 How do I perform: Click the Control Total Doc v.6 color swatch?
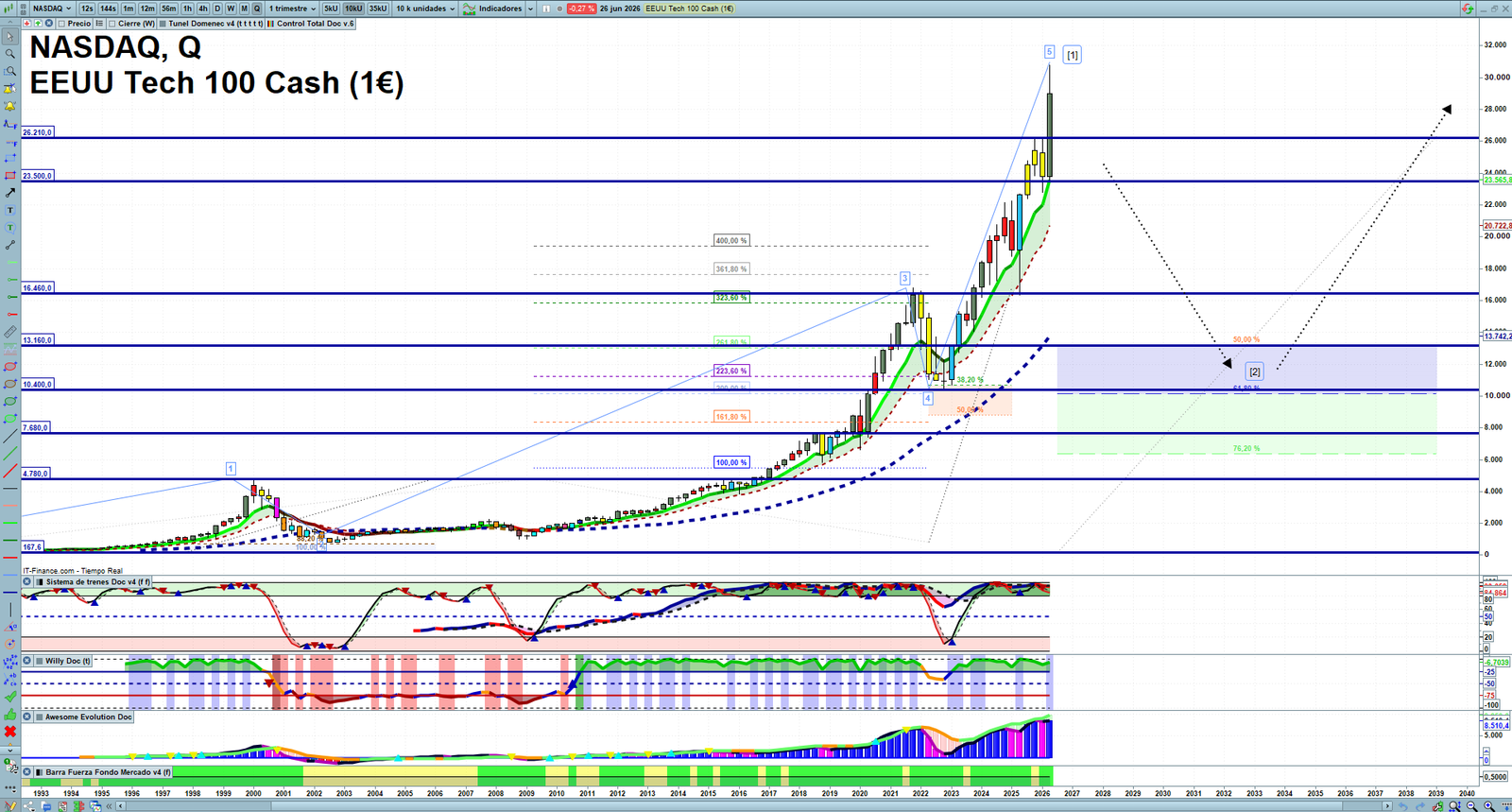pos(271,24)
